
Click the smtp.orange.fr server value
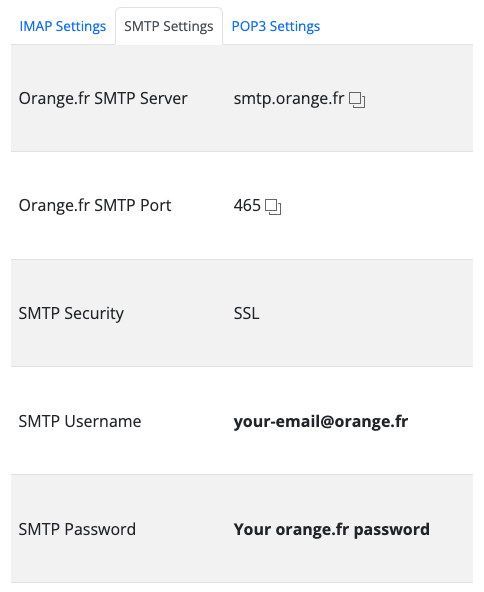click(289, 99)
